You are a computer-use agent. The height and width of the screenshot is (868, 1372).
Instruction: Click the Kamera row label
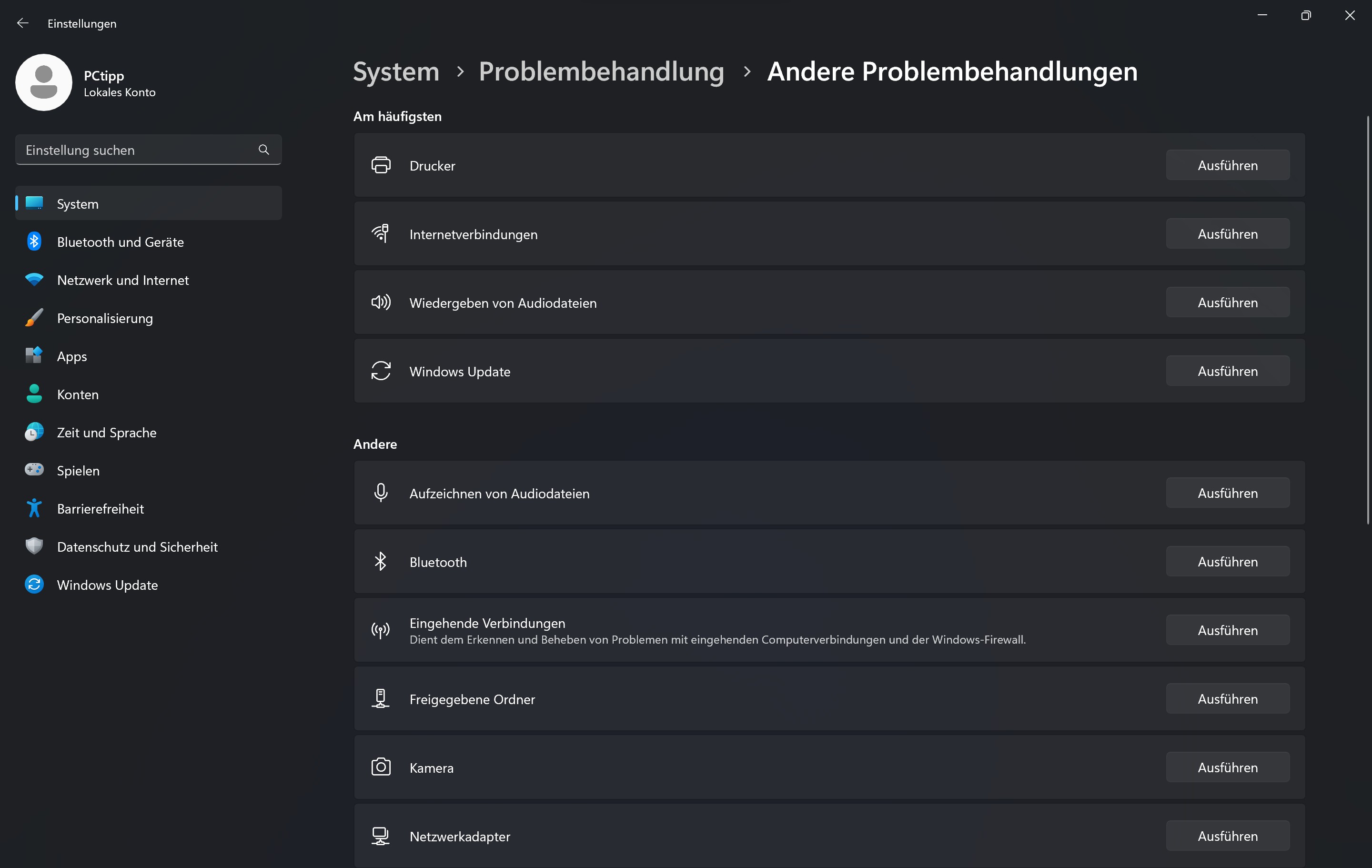click(431, 767)
